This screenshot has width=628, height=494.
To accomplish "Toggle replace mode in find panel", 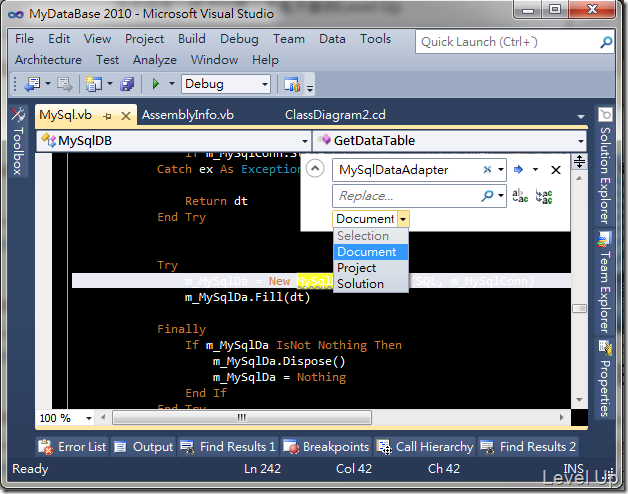I will (315, 169).
